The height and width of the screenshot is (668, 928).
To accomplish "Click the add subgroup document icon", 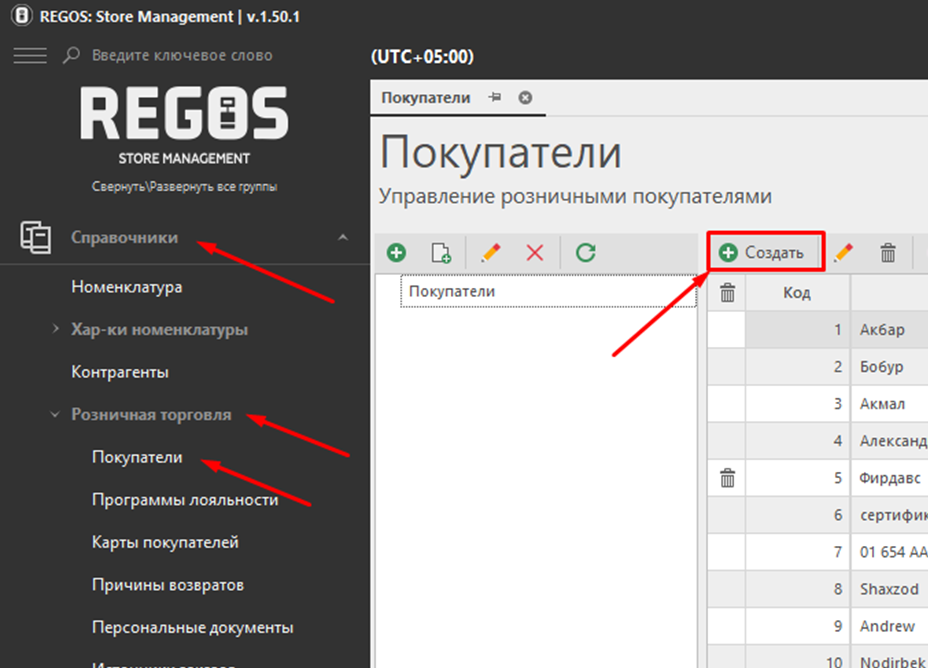I will [x=441, y=253].
